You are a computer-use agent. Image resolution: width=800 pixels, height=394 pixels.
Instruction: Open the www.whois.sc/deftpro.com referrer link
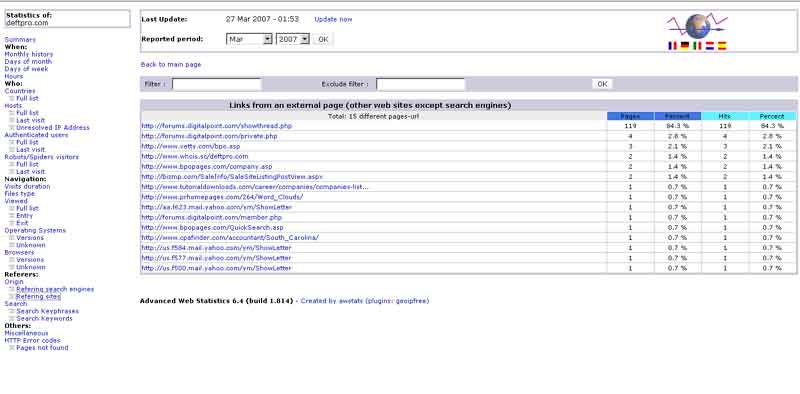tap(194, 157)
